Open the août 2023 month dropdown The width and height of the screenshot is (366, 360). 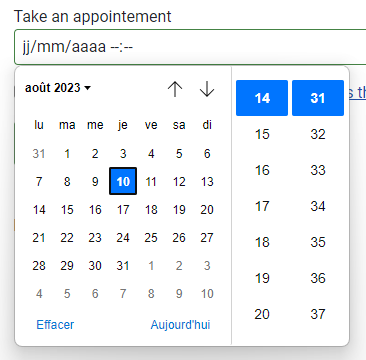(x=58, y=88)
